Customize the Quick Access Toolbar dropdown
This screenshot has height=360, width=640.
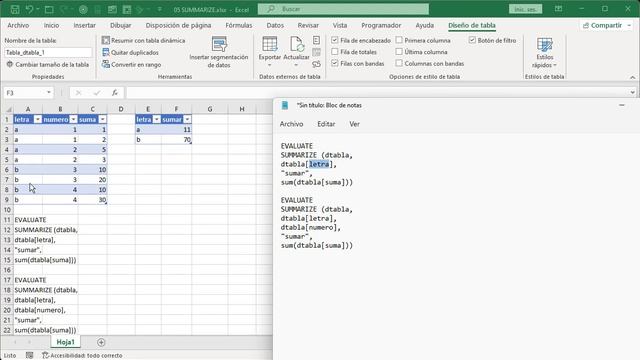point(159,9)
